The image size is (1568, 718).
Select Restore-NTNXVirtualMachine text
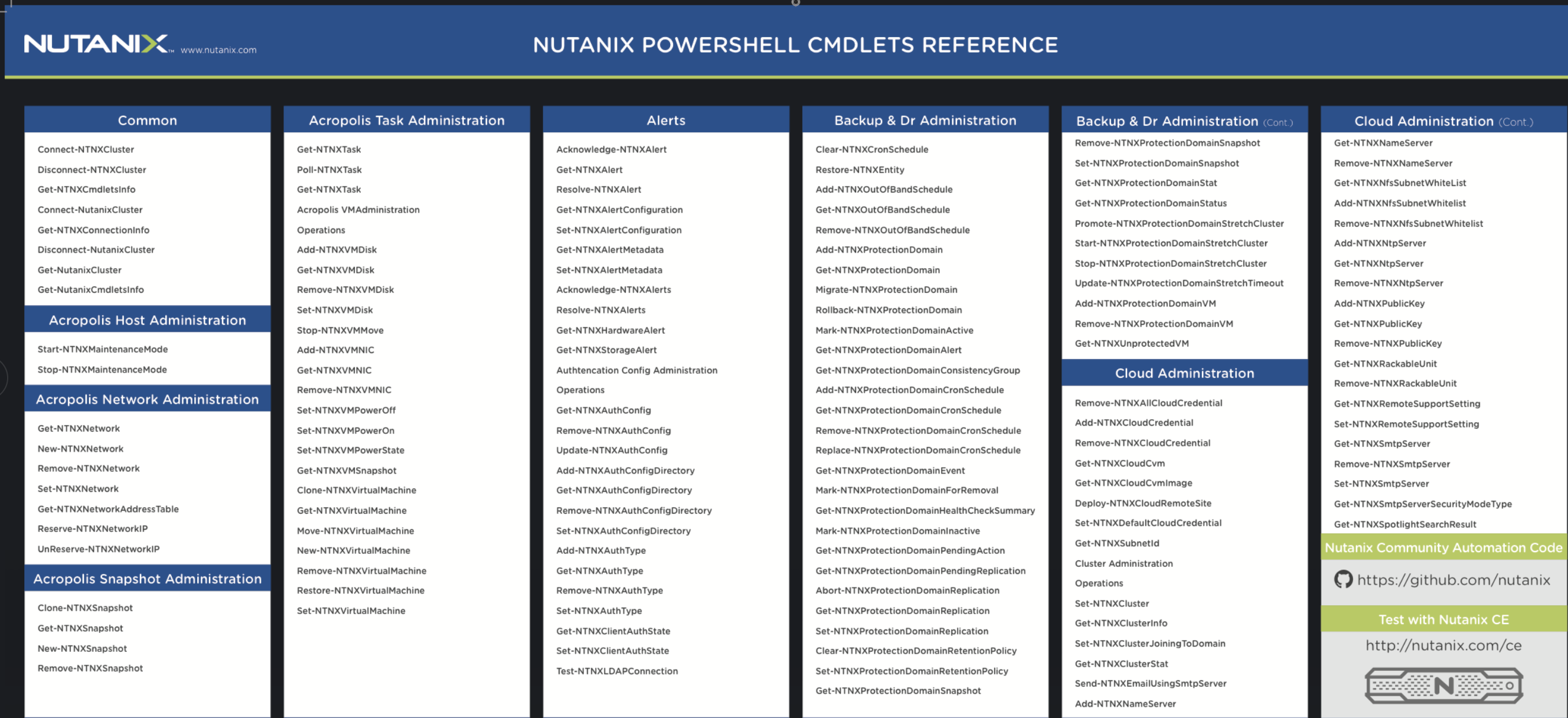[x=360, y=590]
